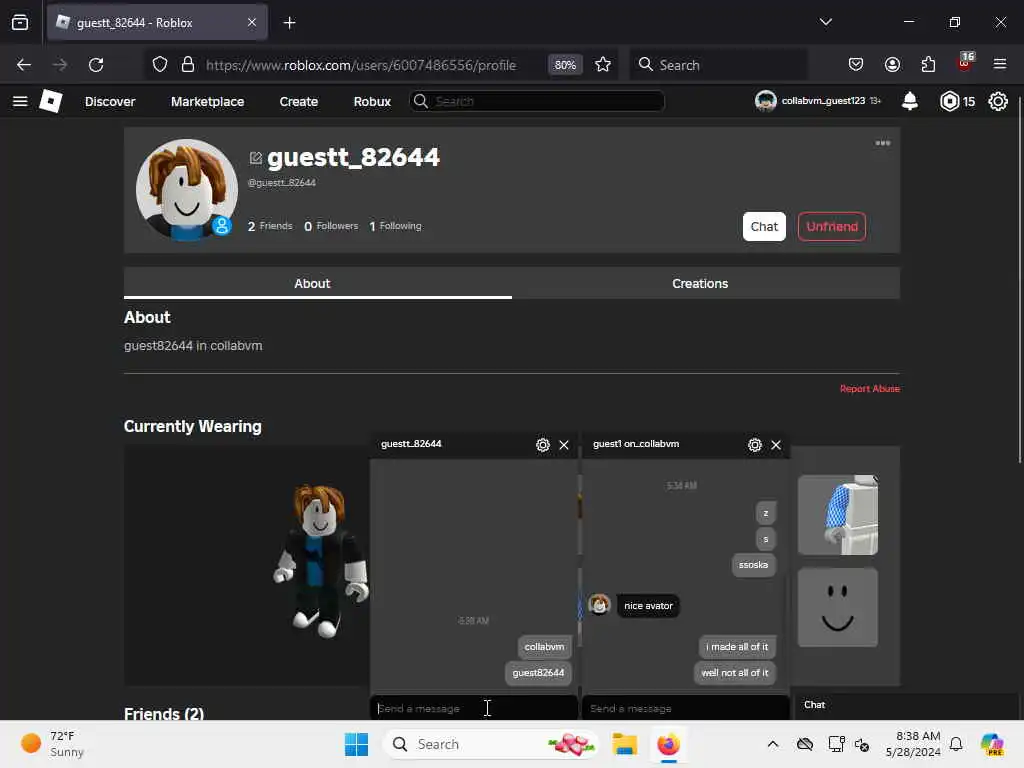Viewport: 1024px width, 768px height.
Task: Switch to the Creations tab
Action: (x=706, y=283)
